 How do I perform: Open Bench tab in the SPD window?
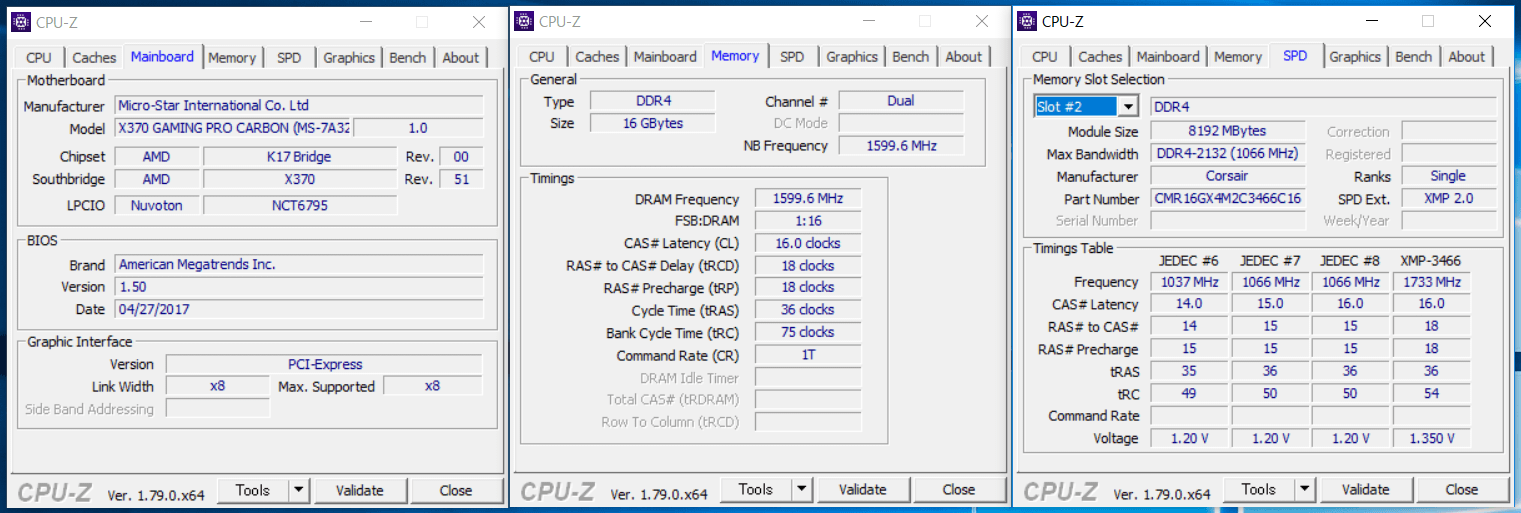(1414, 57)
